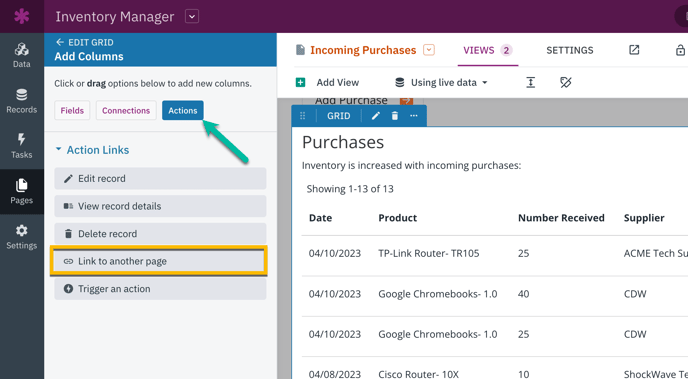The image size is (688, 379).
Task: Go back to Edit Grid
Action: [x=85, y=43]
